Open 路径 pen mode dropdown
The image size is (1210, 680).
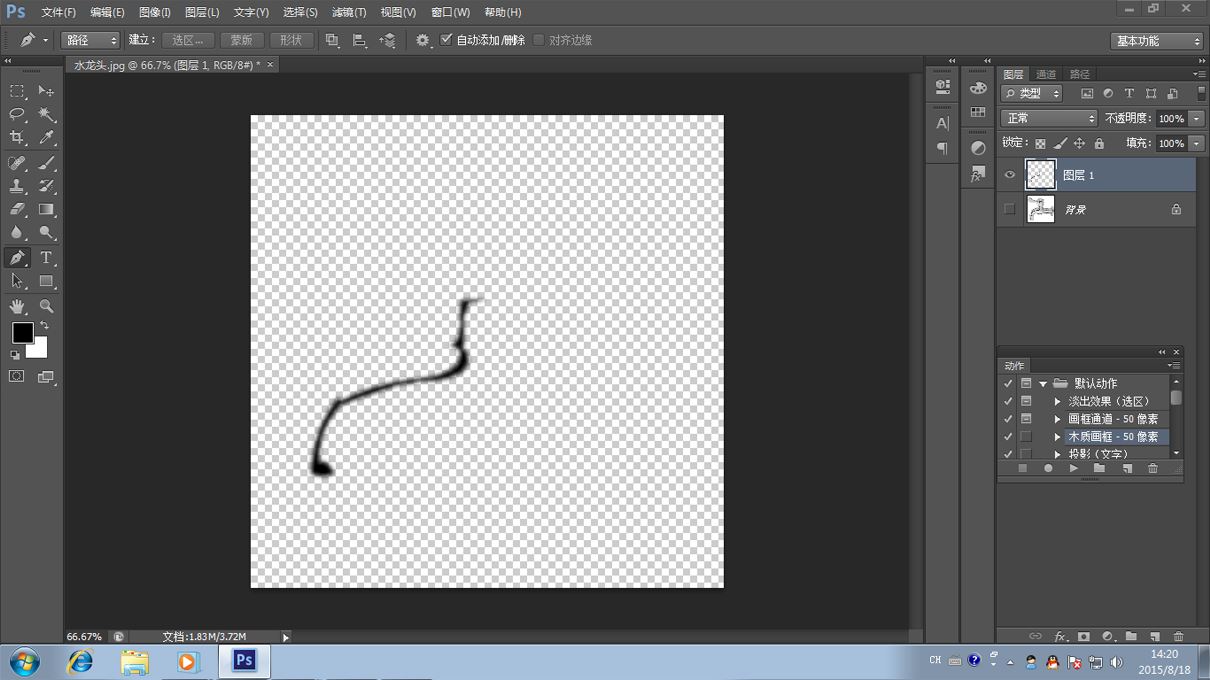(x=91, y=40)
